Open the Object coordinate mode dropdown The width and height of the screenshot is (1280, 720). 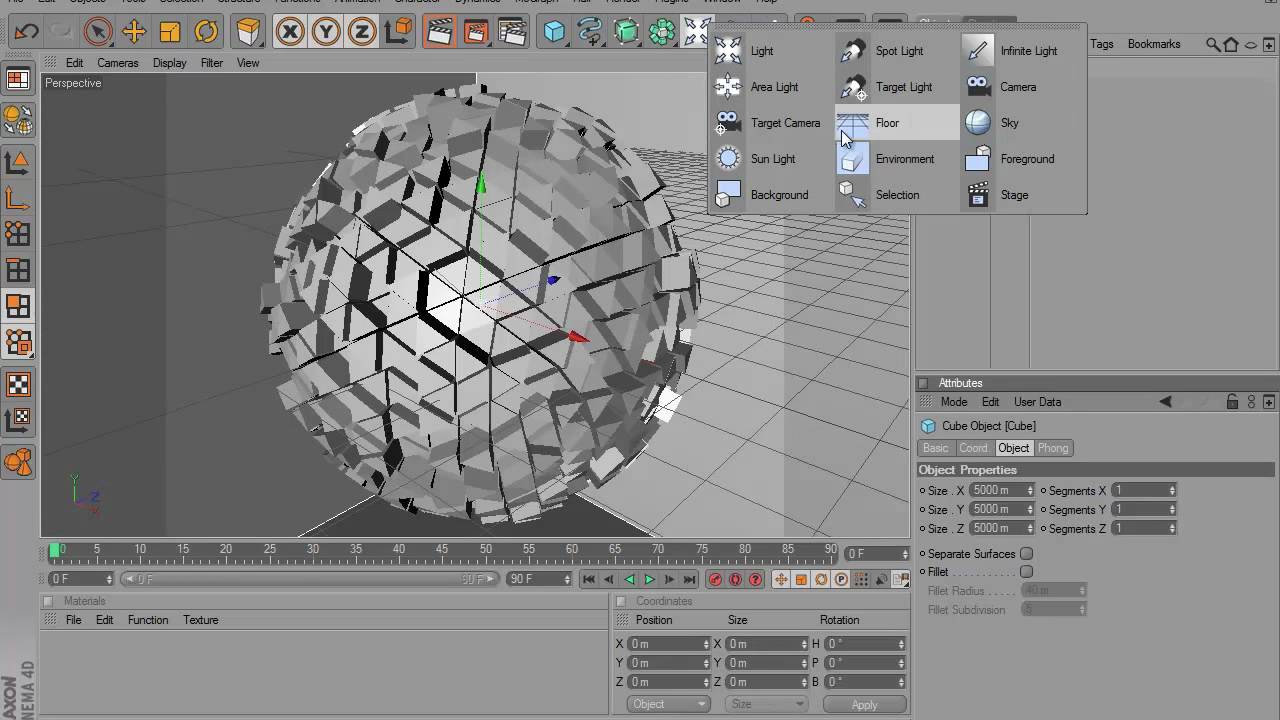(x=669, y=704)
